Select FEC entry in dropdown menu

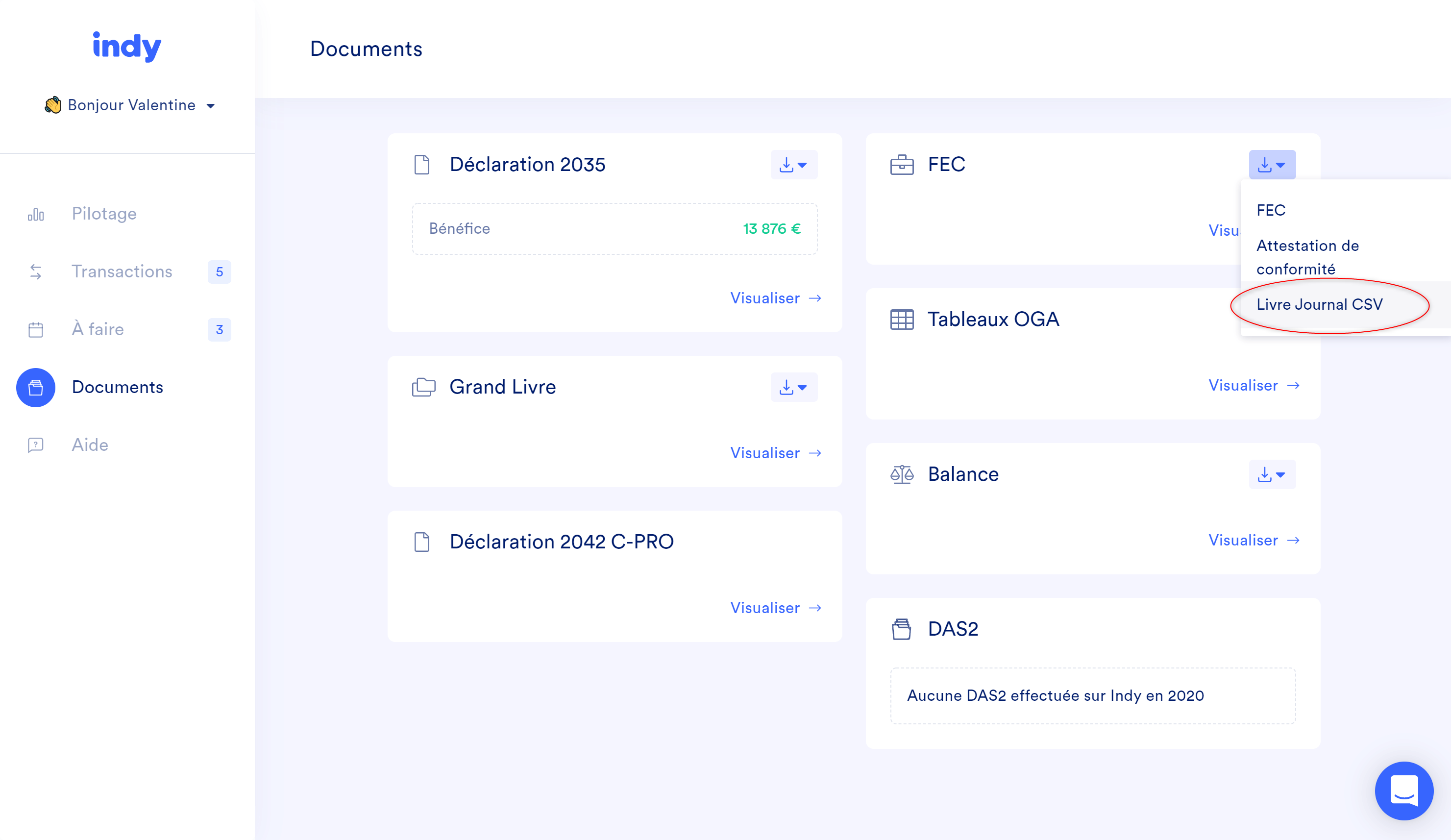click(1271, 210)
